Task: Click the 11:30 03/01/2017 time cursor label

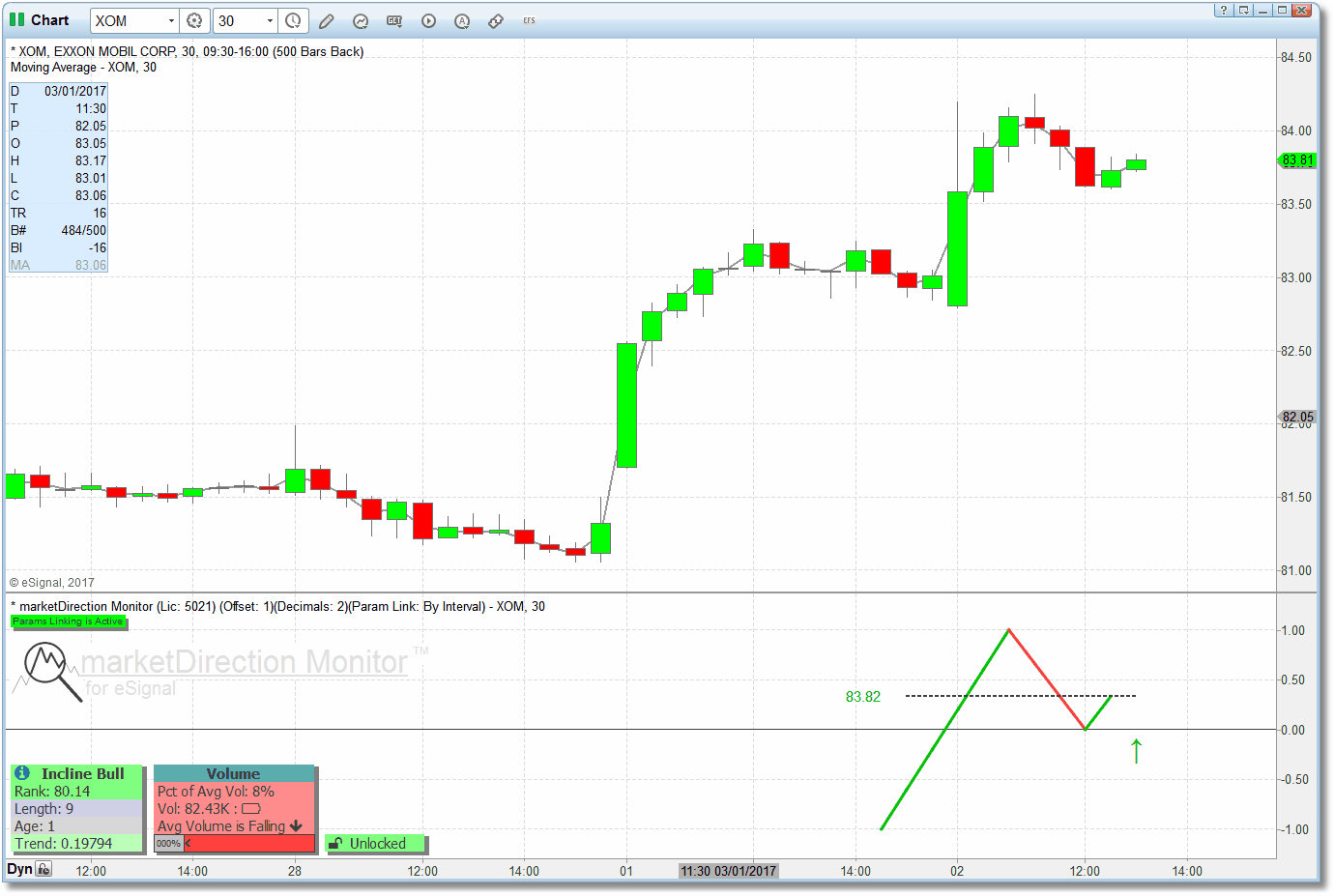Action: (729, 871)
